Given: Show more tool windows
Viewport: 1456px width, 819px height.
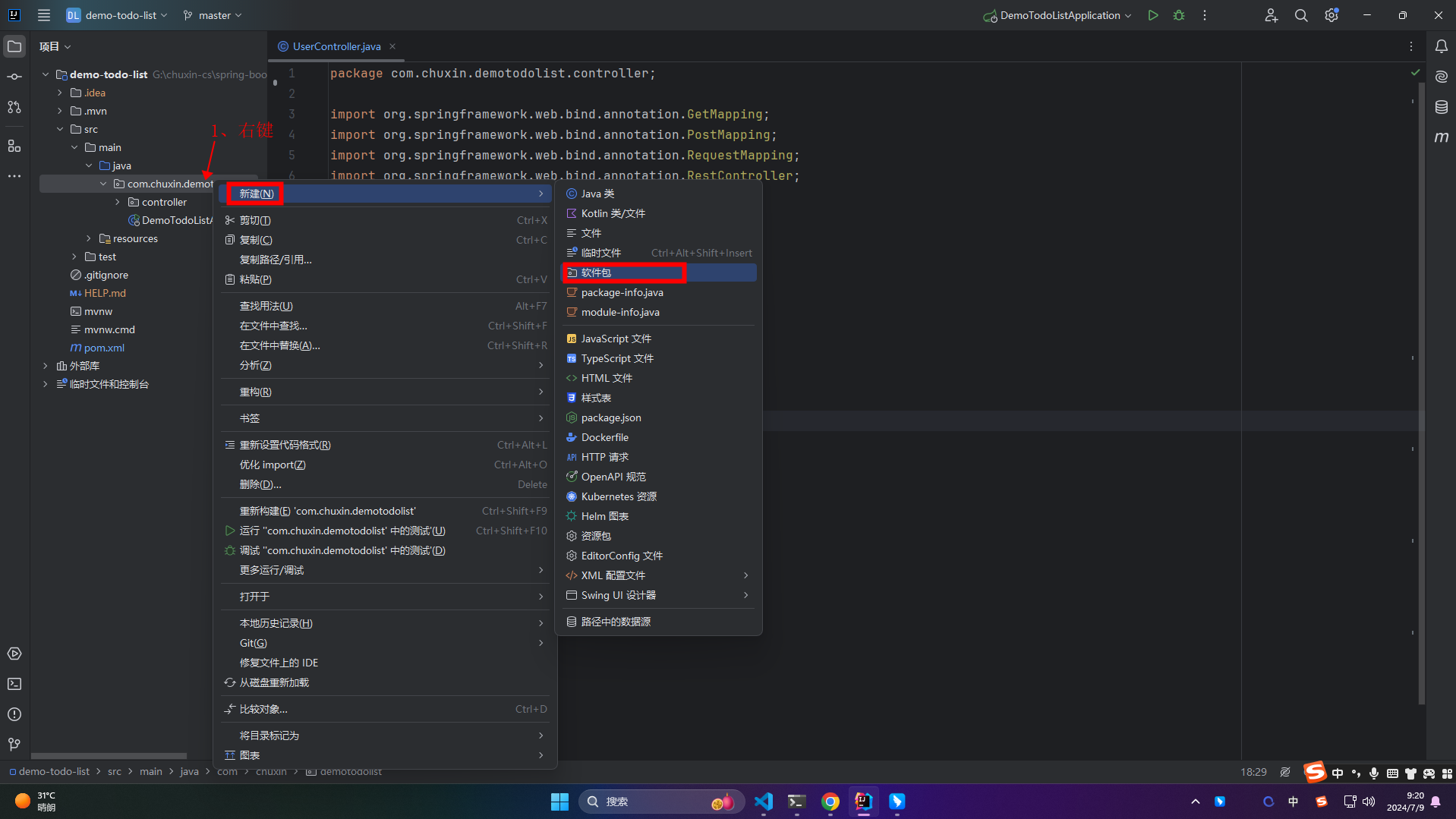Looking at the screenshot, I should click(14, 175).
